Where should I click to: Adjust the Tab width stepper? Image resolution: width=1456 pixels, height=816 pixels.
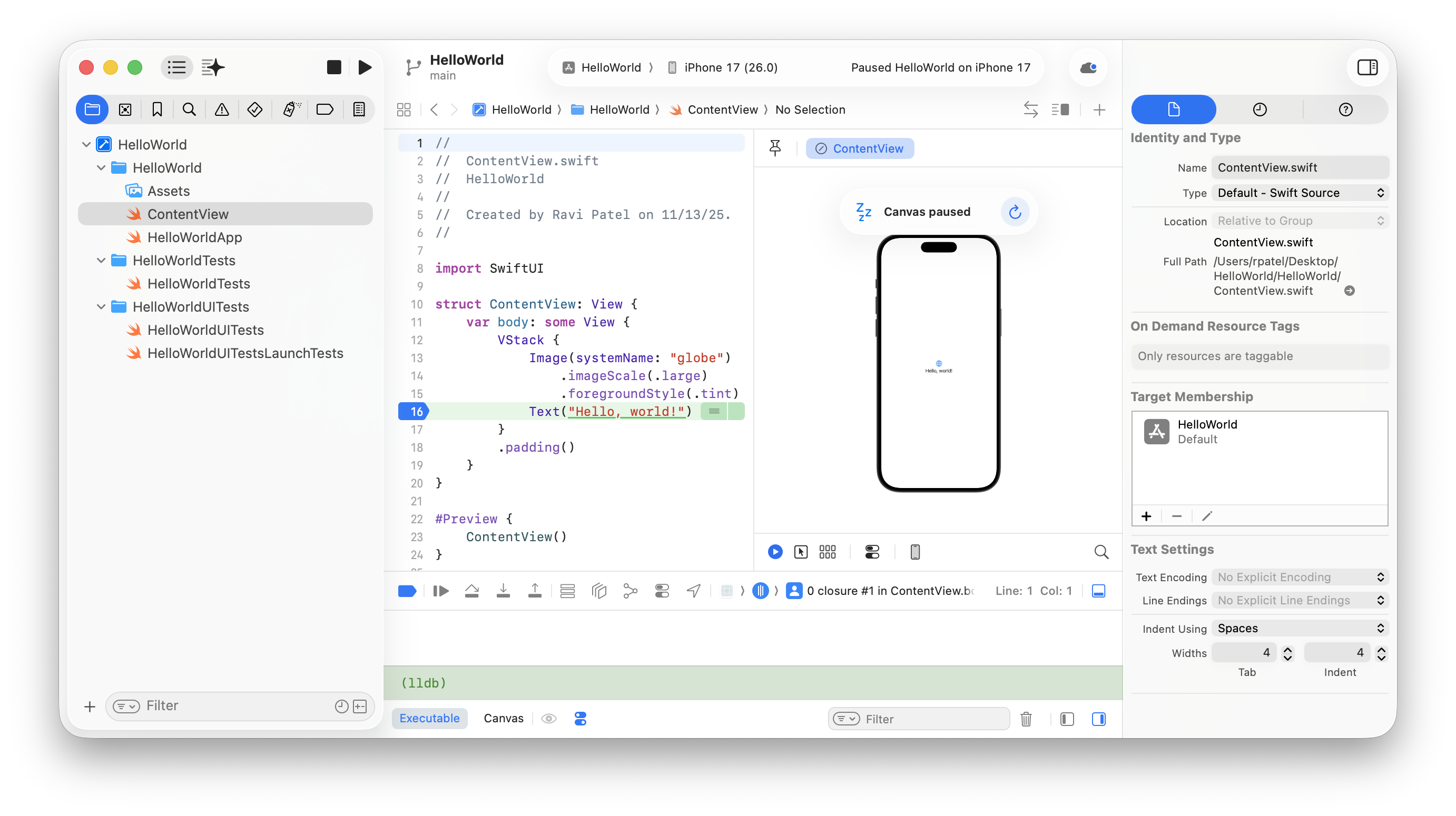click(1287, 653)
